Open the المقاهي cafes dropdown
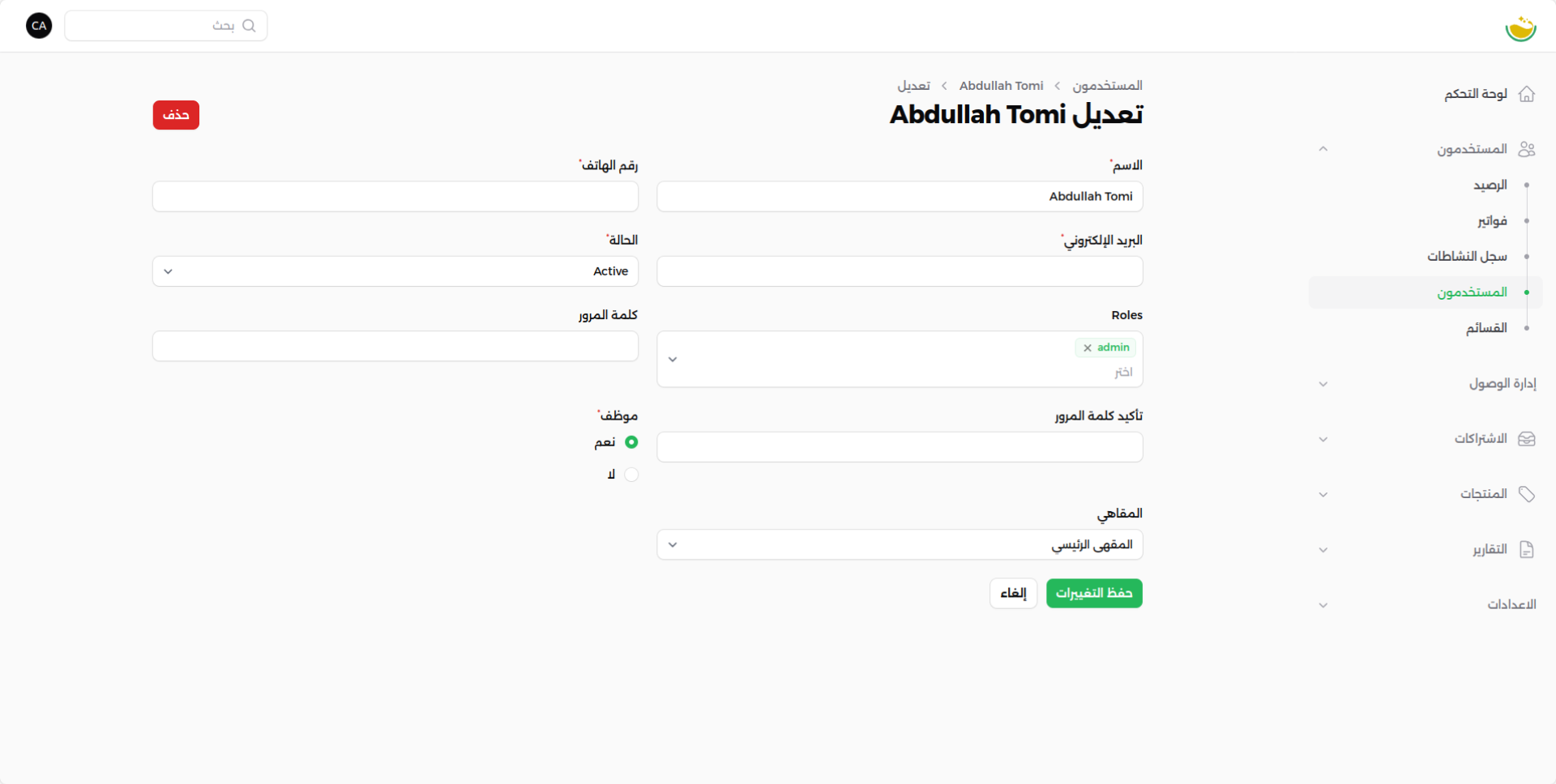The image size is (1556, 784). tap(900, 545)
